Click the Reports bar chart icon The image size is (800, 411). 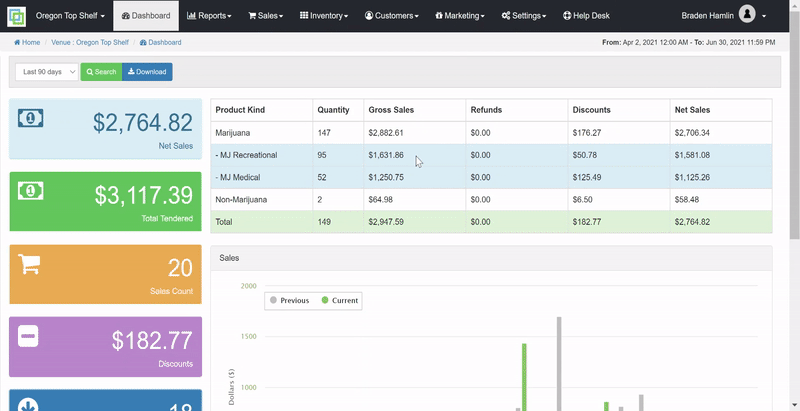[x=191, y=16]
